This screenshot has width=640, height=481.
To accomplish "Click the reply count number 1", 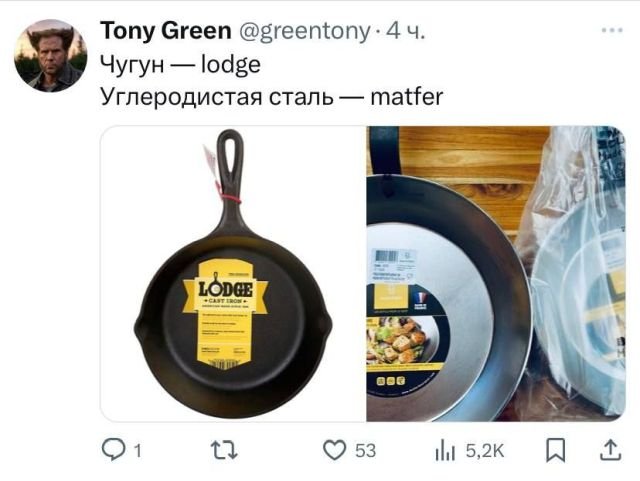I will 138,451.
